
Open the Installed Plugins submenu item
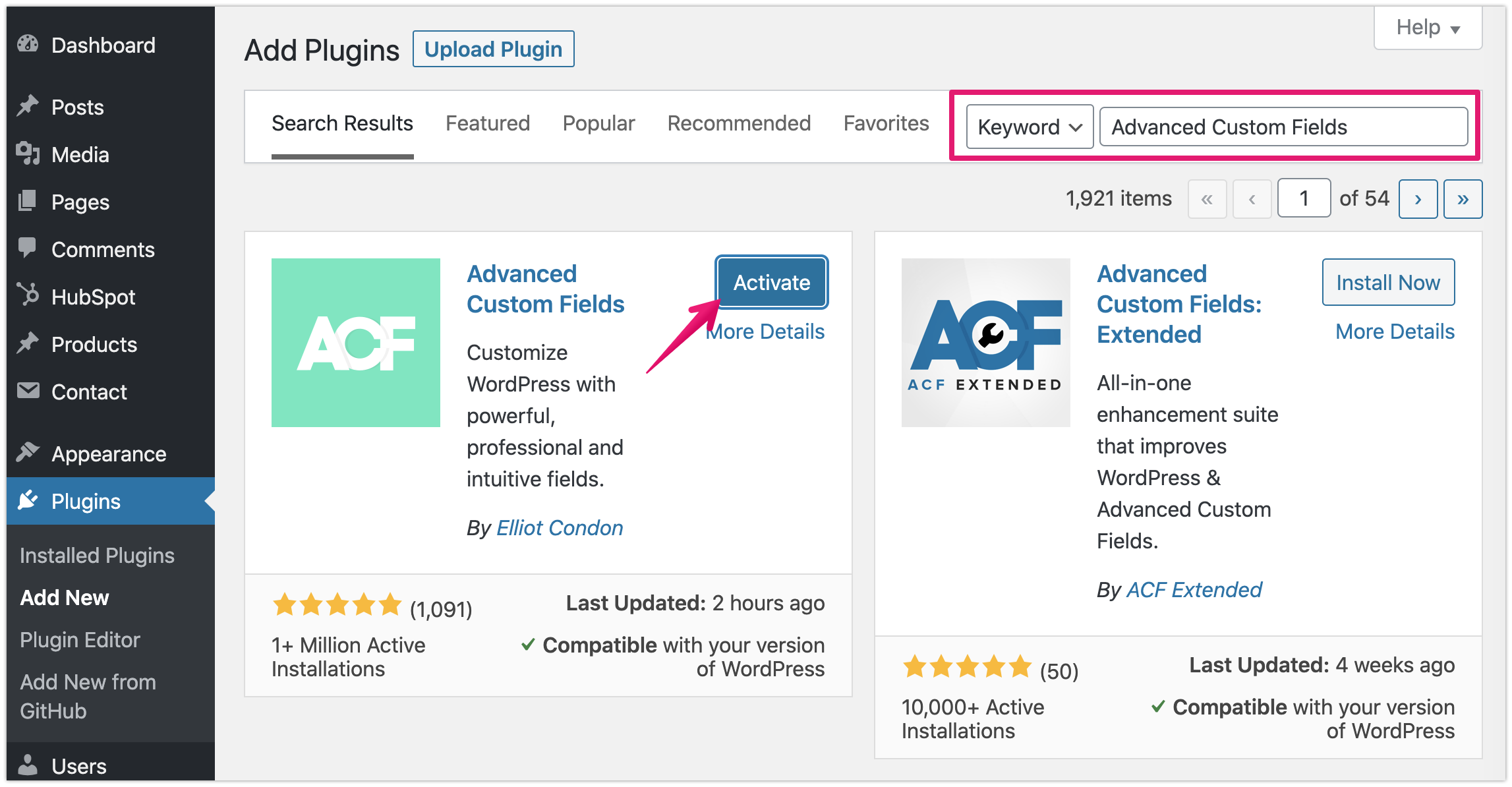(x=98, y=556)
